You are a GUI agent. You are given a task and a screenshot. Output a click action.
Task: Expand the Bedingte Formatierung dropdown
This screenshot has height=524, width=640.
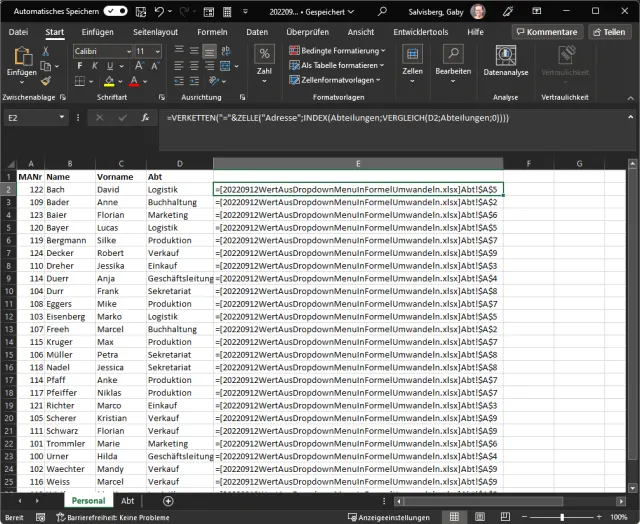[x=339, y=51]
